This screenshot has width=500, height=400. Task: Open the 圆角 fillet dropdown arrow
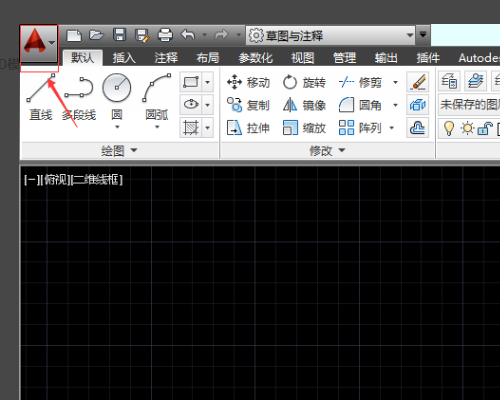(395, 105)
